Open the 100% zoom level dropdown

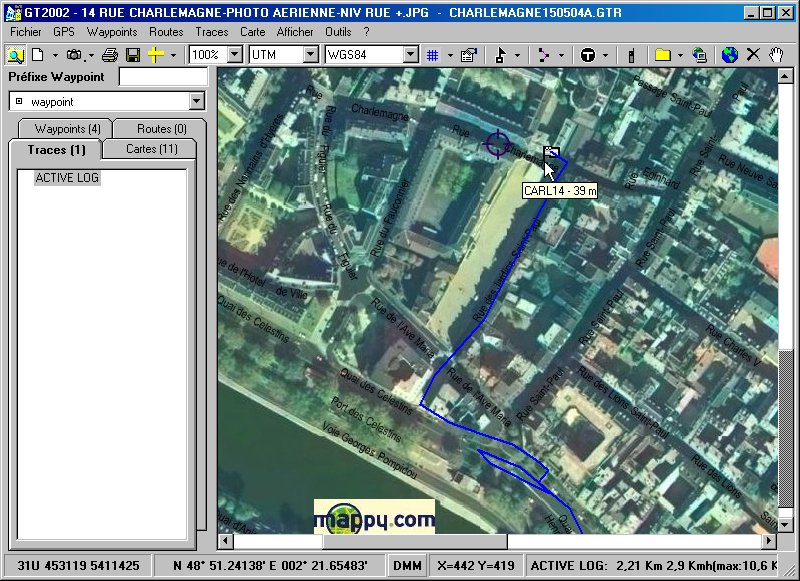[x=234, y=55]
